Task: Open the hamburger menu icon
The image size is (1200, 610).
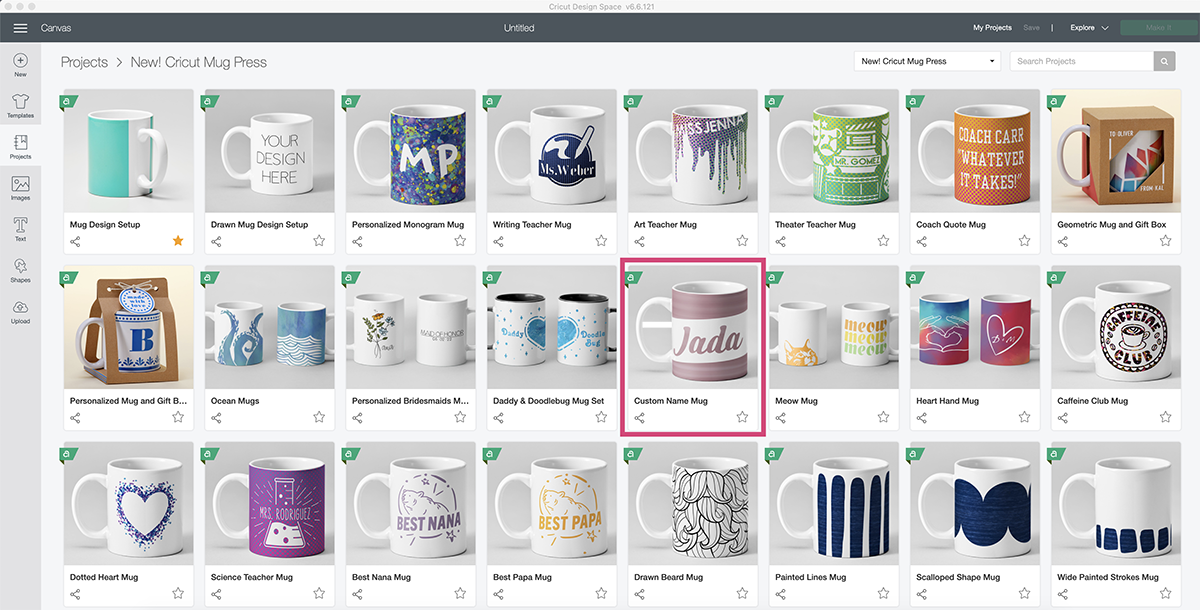Action: (20, 28)
